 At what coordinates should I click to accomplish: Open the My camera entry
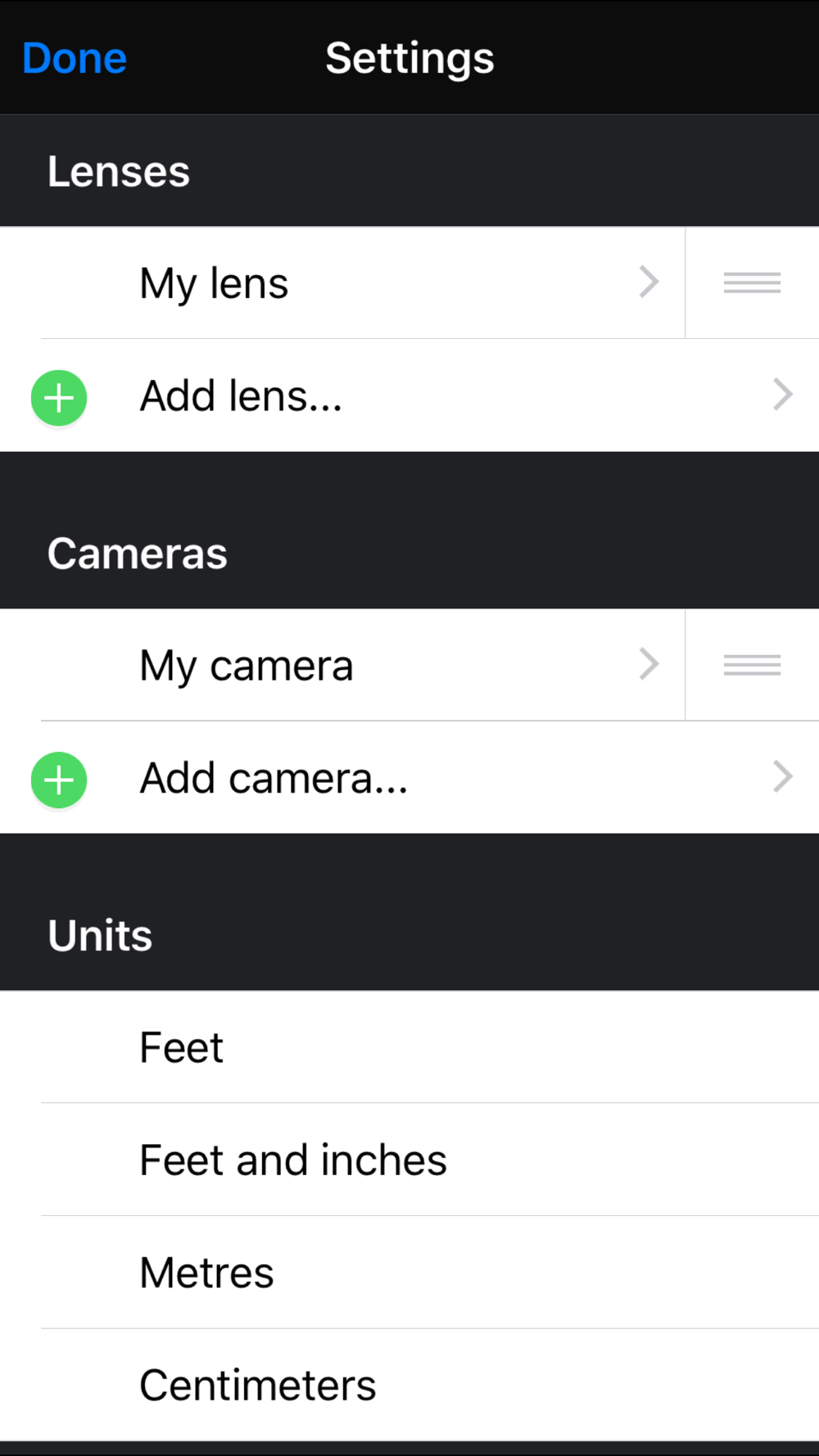coord(342,665)
